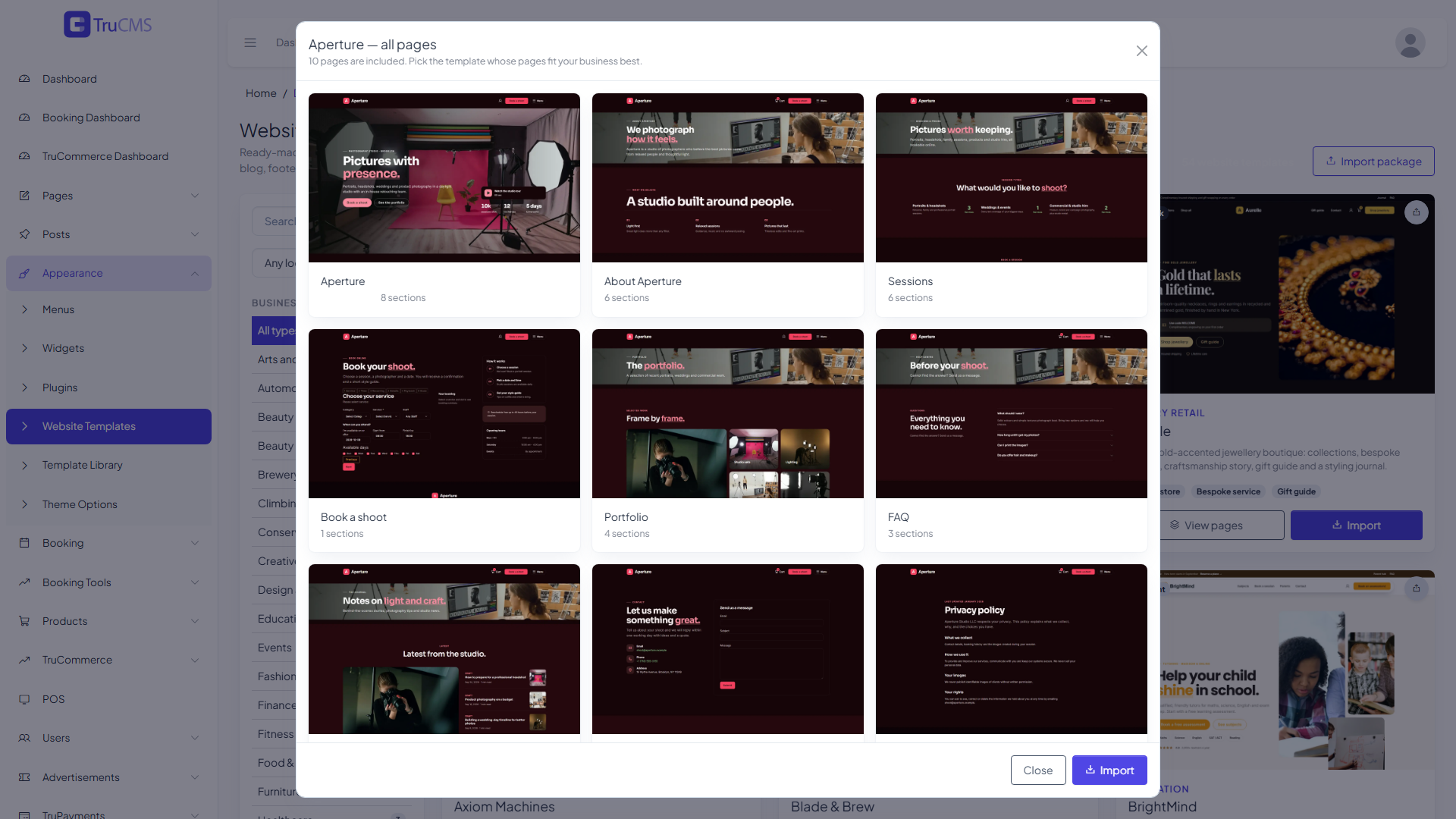Click the Import package button
Image resolution: width=1456 pixels, height=819 pixels.
[x=1373, y=162]
